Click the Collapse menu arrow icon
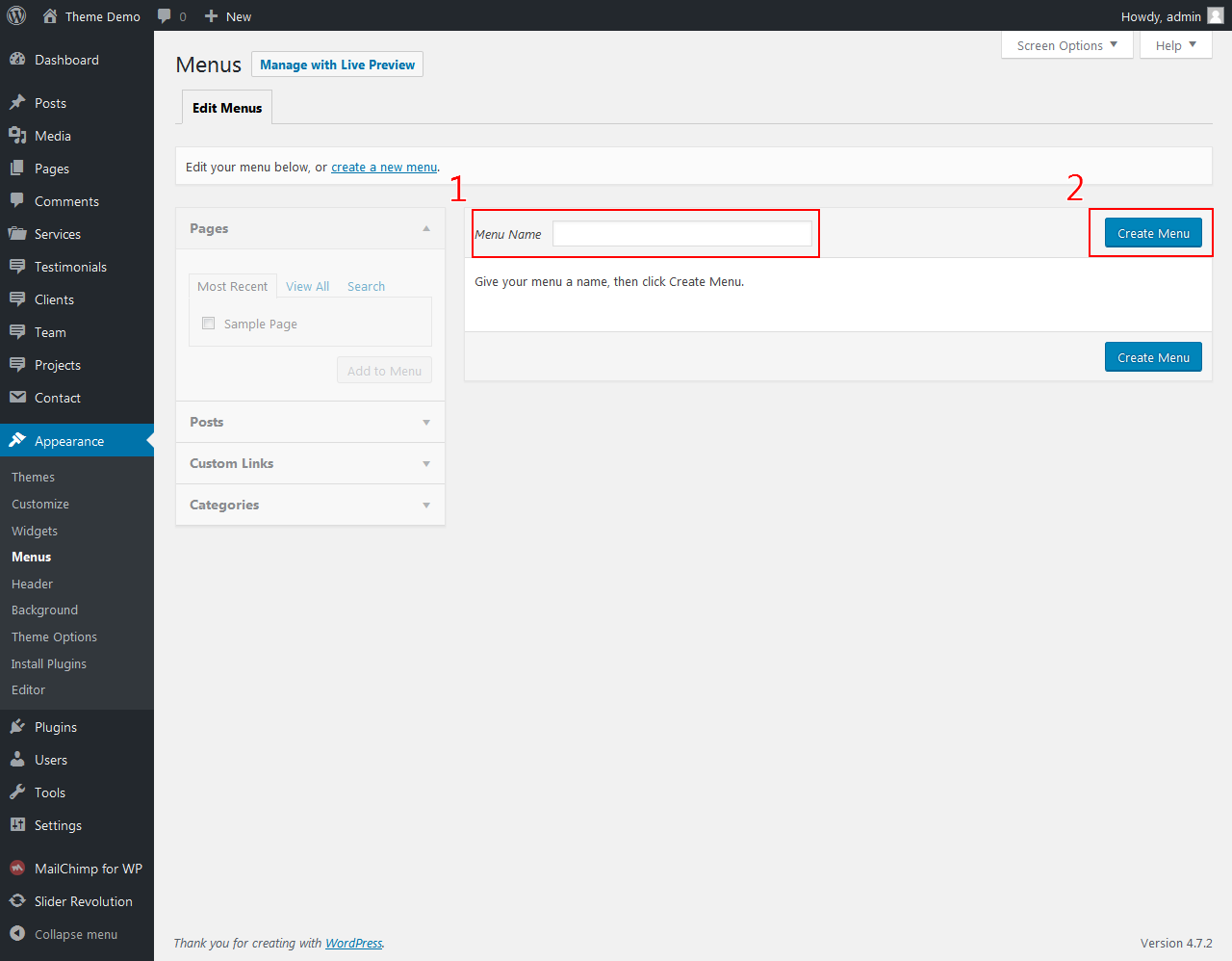1232x961 pixels. (17, 934)
